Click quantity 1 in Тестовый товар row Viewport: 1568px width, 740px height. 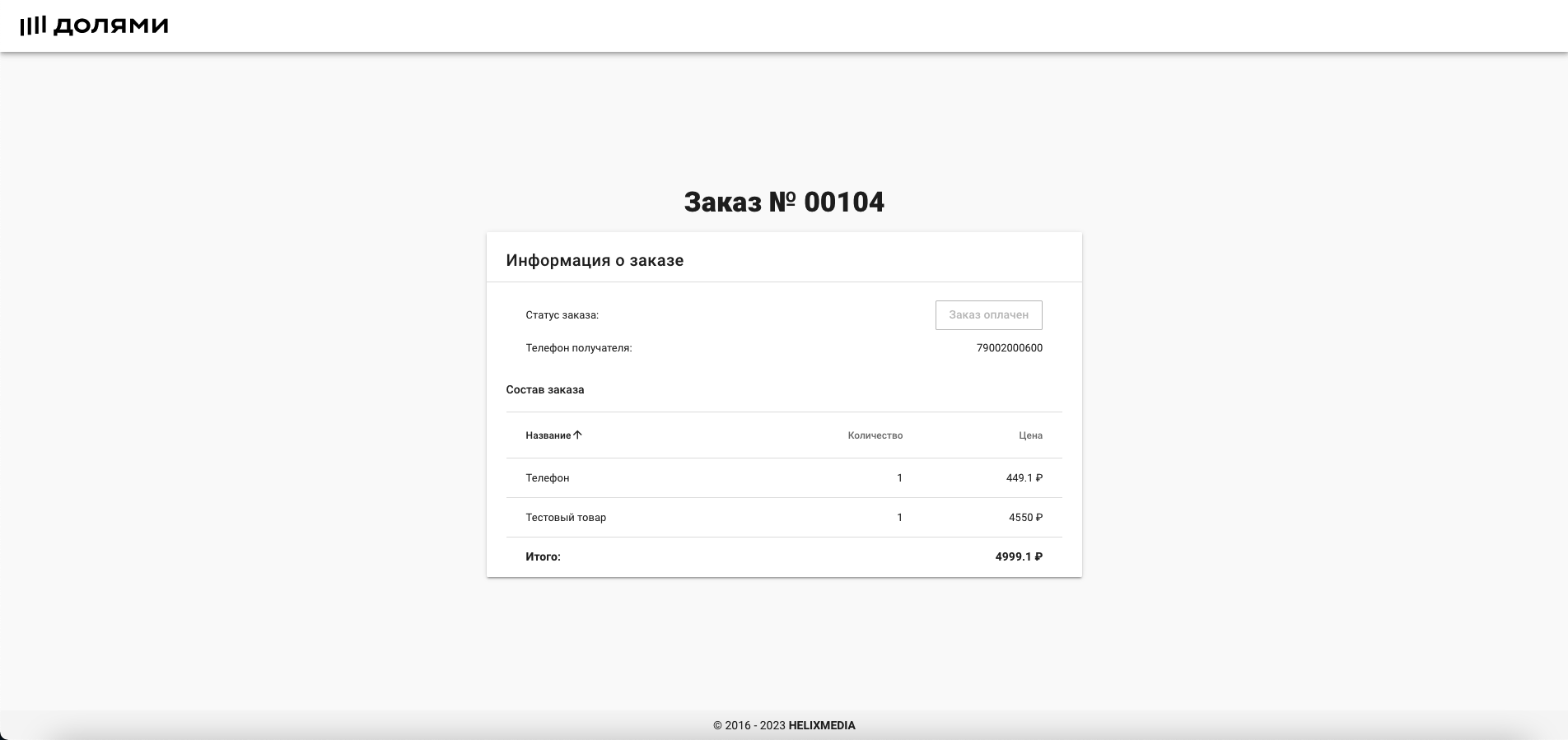(899, 518)
